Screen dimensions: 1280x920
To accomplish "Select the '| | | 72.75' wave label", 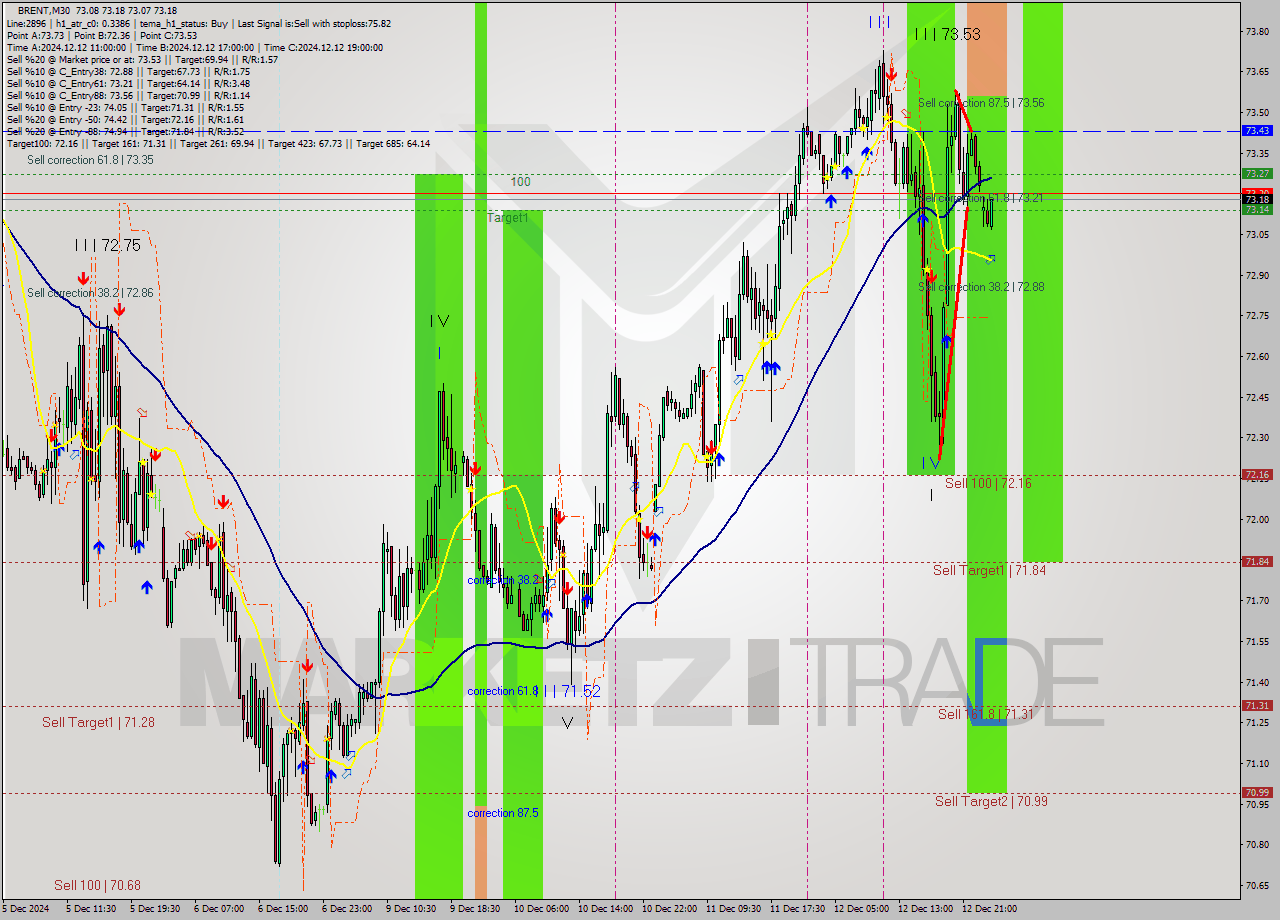I will [107, 245].
